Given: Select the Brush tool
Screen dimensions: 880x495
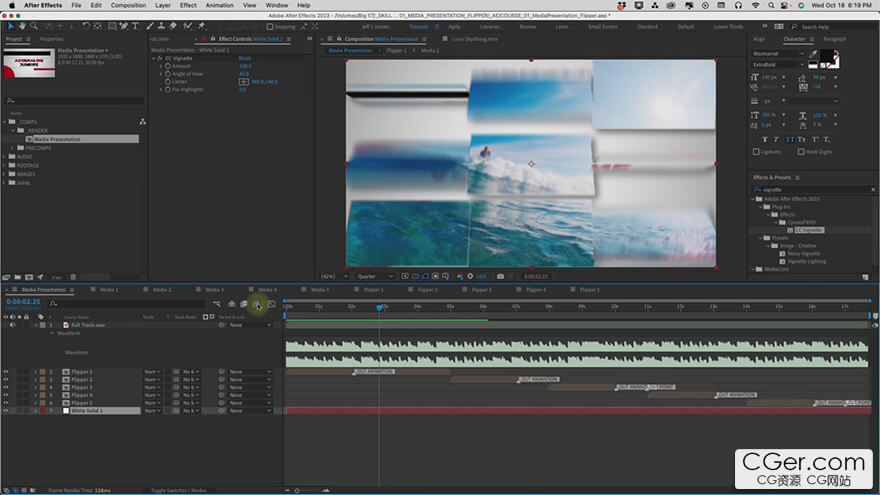Looking at the screenshot, I should [x=150, y=26].
